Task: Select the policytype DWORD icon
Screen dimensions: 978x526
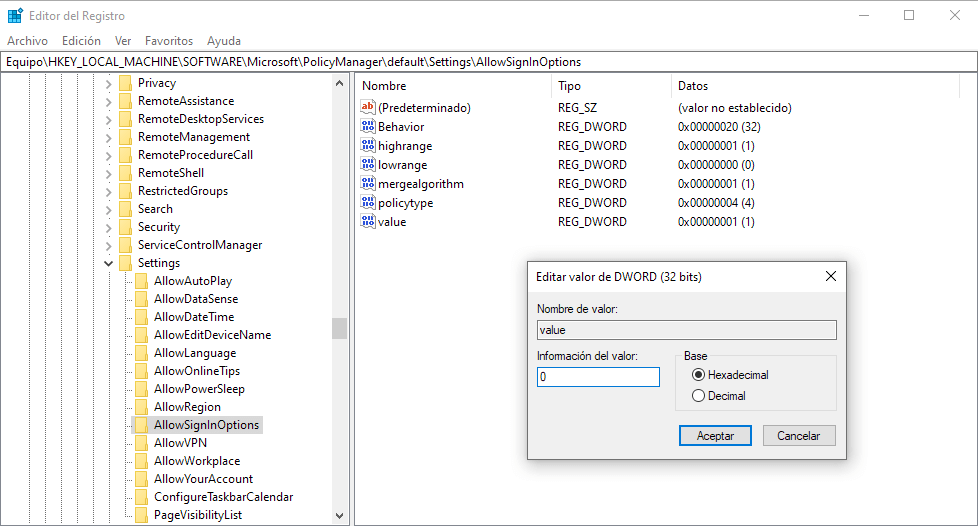Action: [368, 203]
